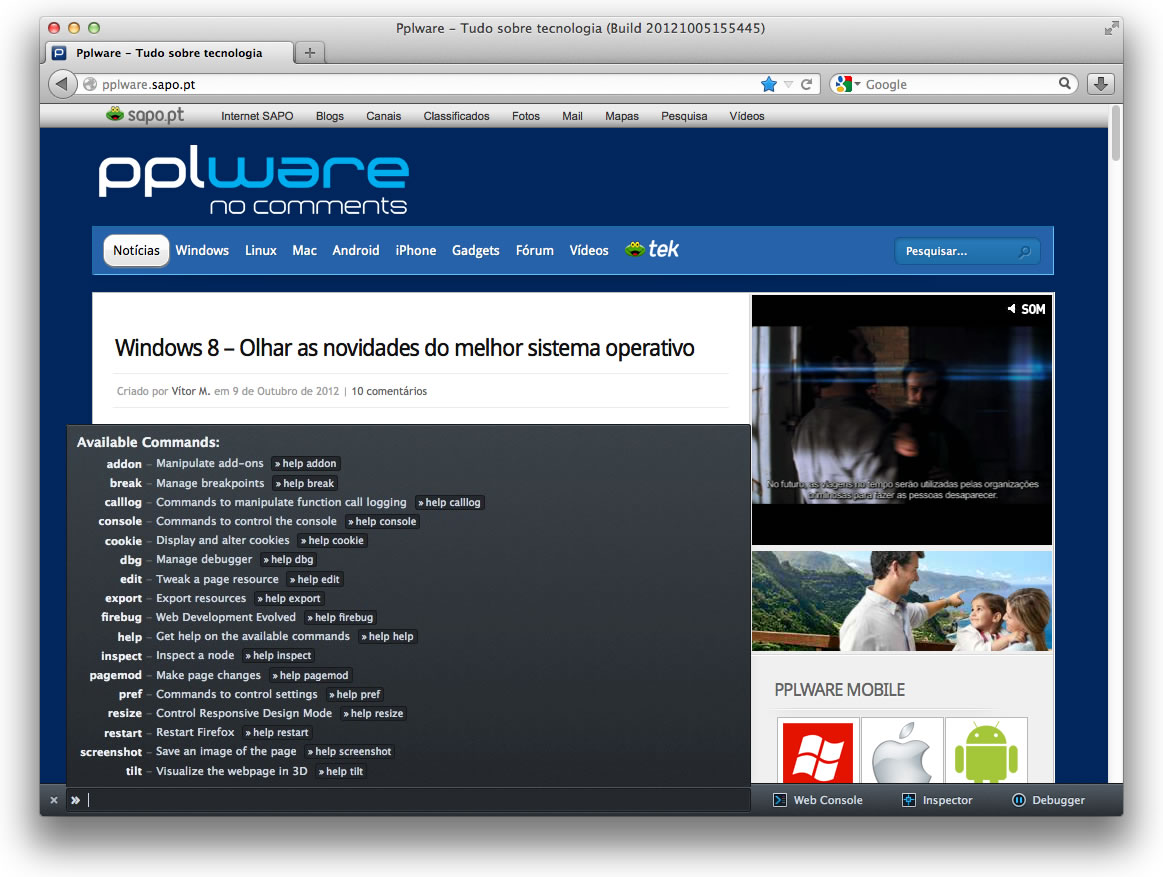Image resolution: width=1163 pixels, height=877 pixels.
Task: Click the help cookie command button
Action: (332, 541)
